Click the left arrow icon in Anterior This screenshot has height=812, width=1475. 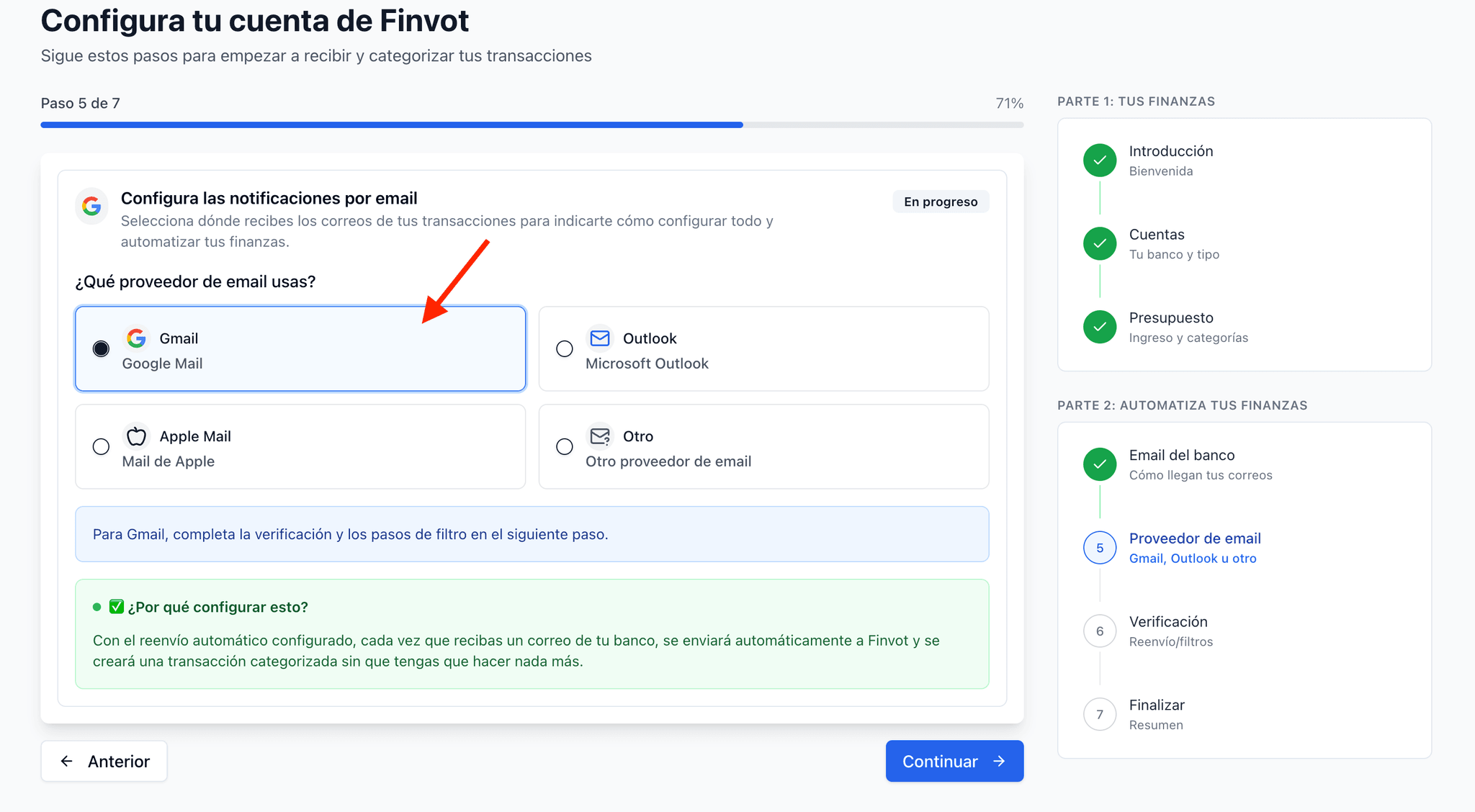pos(66,761)
